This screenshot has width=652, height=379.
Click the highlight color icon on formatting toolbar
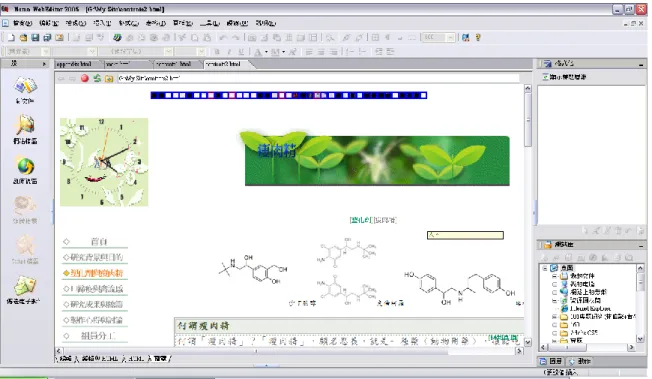(275, 52)
